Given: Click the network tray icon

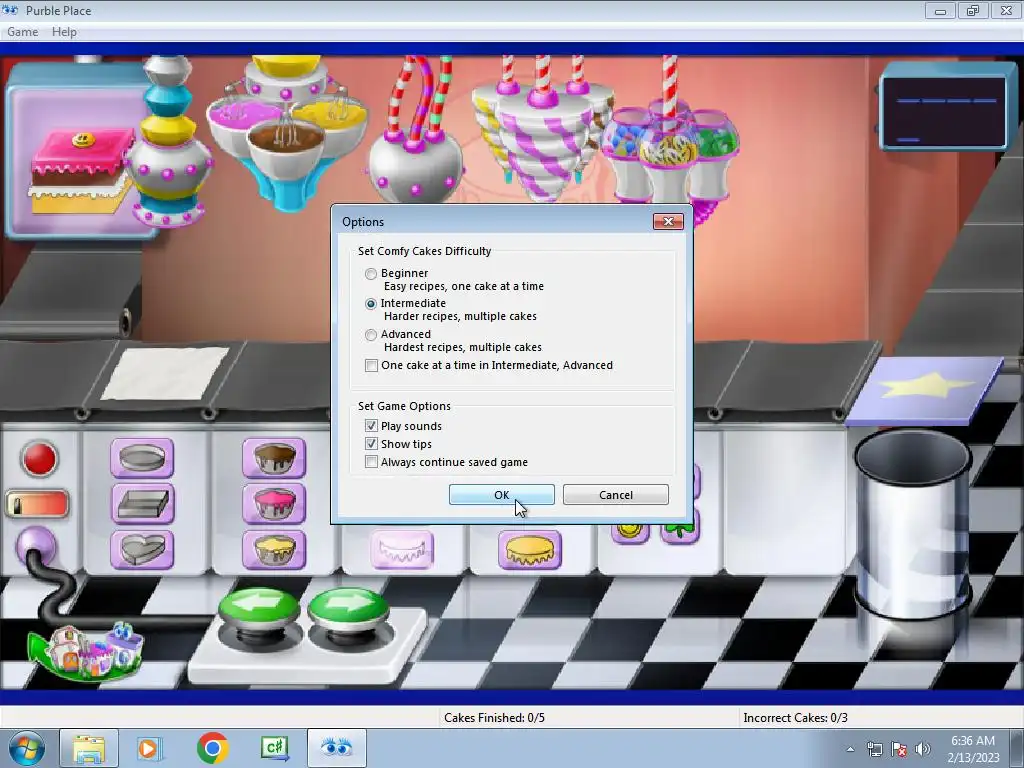Looking at the screenshot, I should (874, 749).
